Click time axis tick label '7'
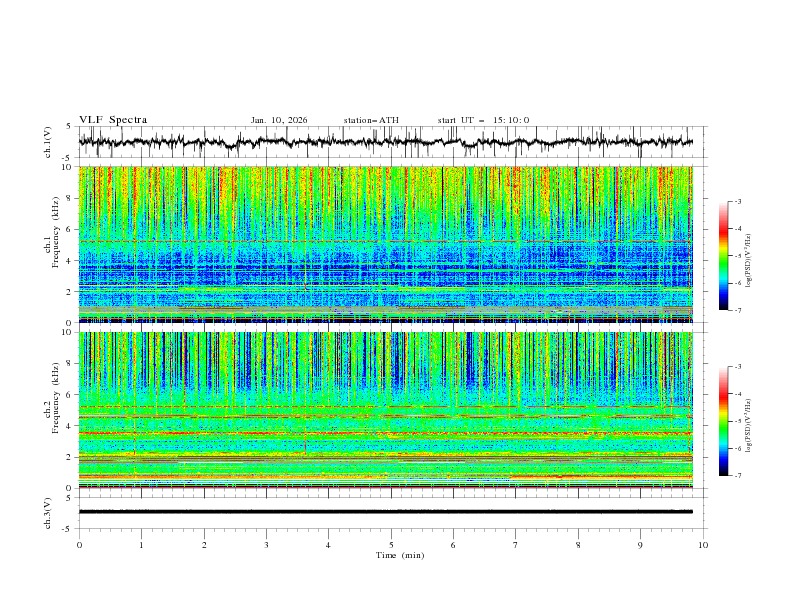 point(516,545)
